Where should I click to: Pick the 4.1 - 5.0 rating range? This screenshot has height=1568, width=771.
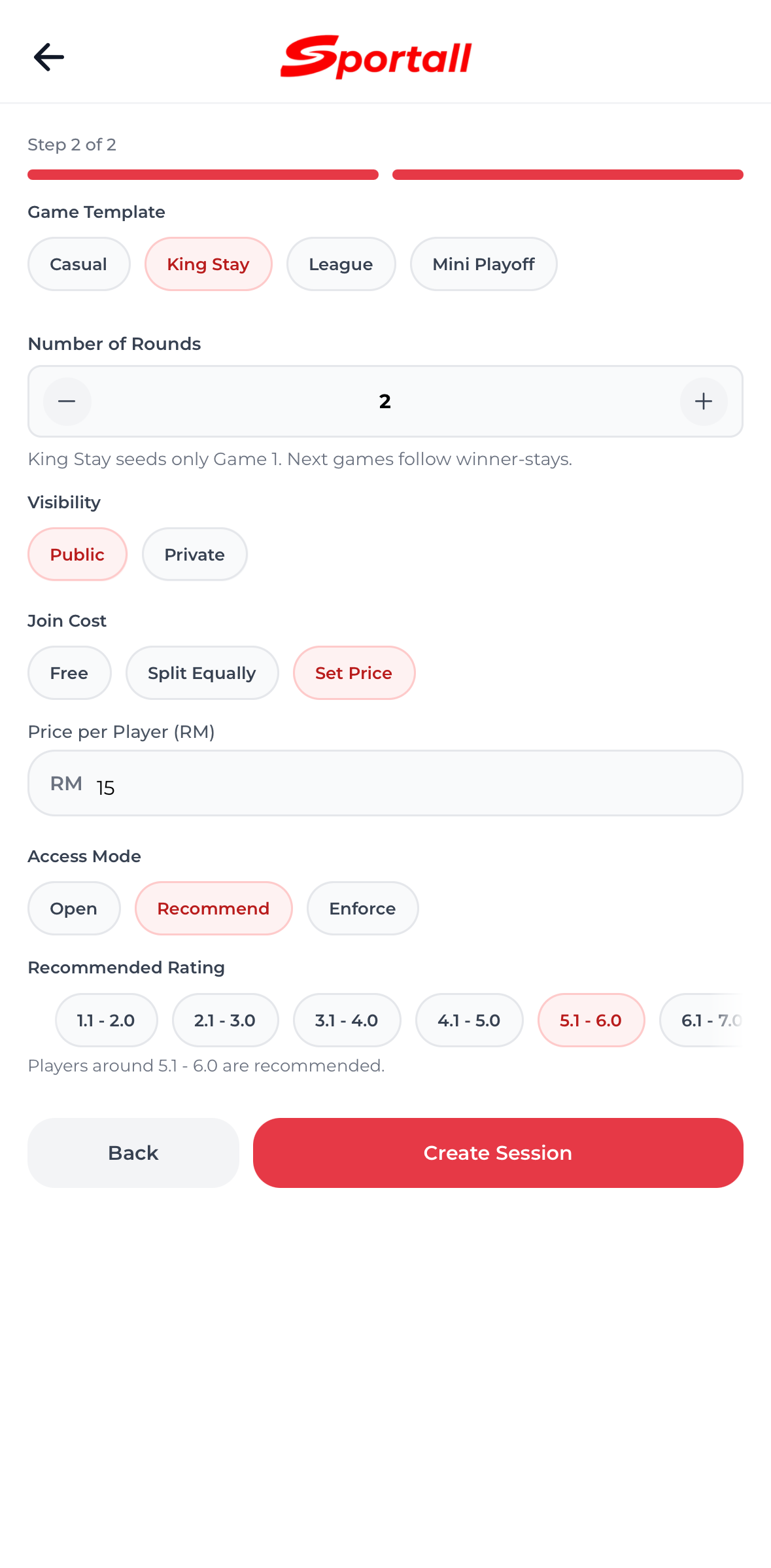pyautogui.click(x=469, y=1020)
